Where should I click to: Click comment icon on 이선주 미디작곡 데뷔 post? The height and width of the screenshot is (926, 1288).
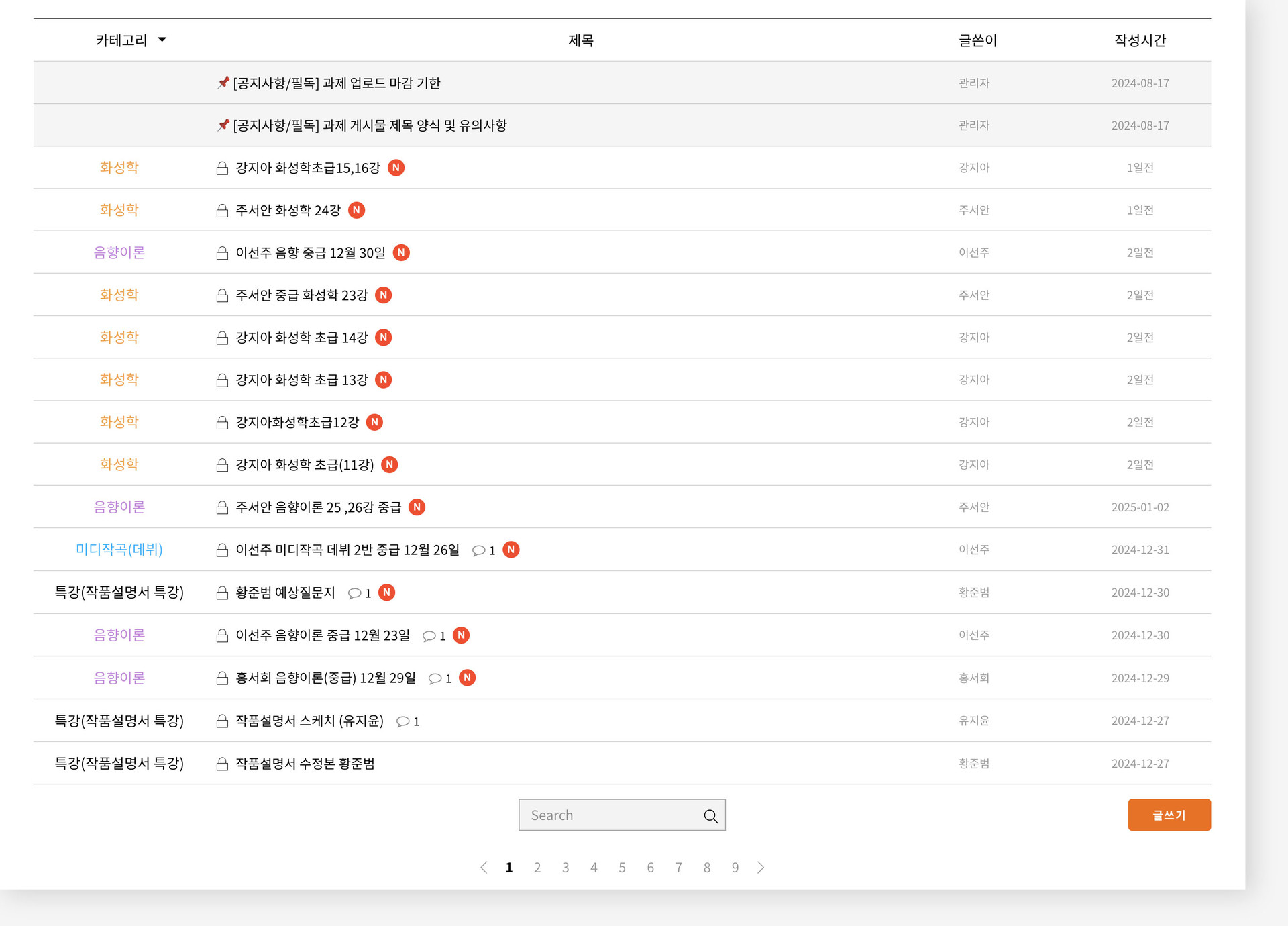478,551
